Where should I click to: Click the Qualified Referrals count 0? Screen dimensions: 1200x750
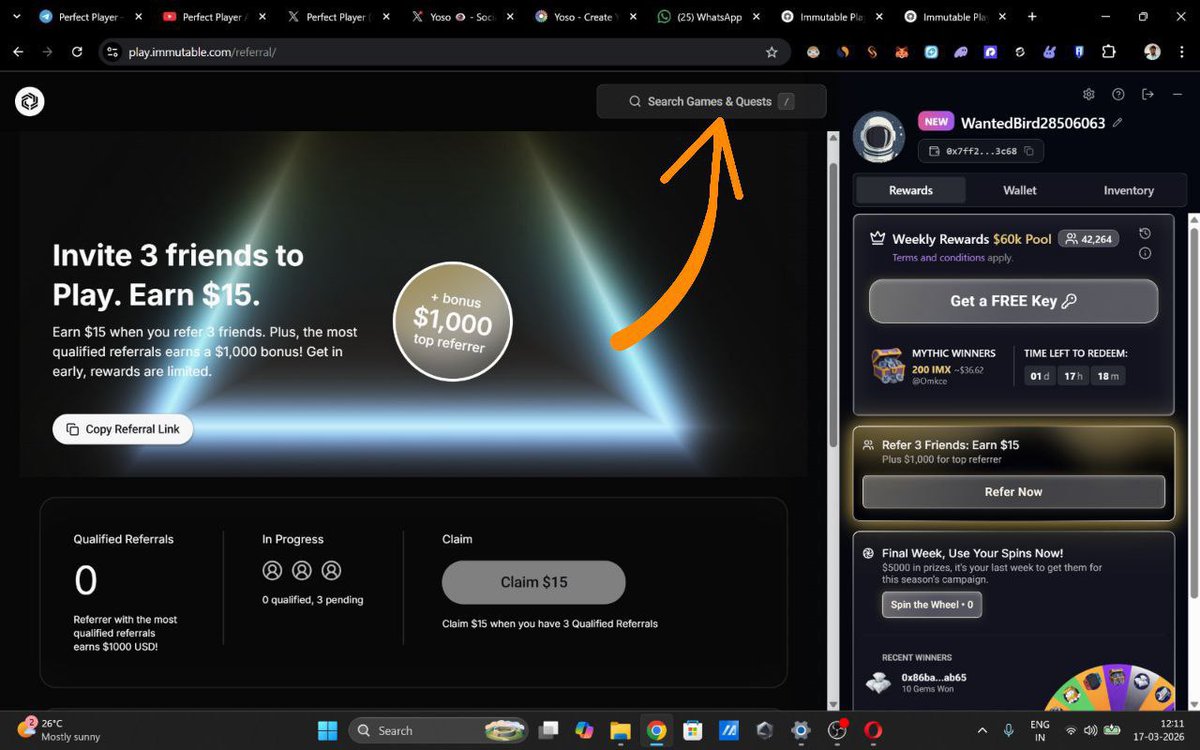[x=86, y=581]
